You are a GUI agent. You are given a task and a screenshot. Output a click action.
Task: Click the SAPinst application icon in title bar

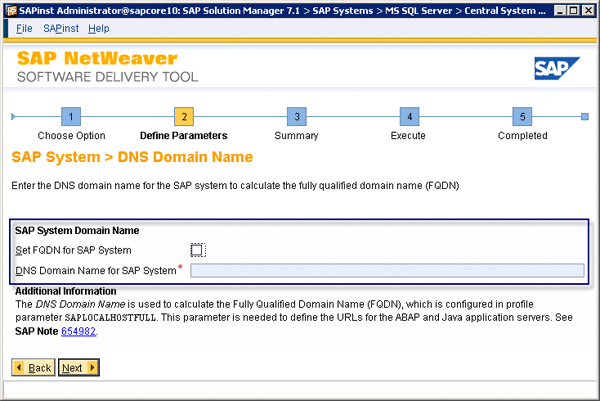[x=9, y=9]
